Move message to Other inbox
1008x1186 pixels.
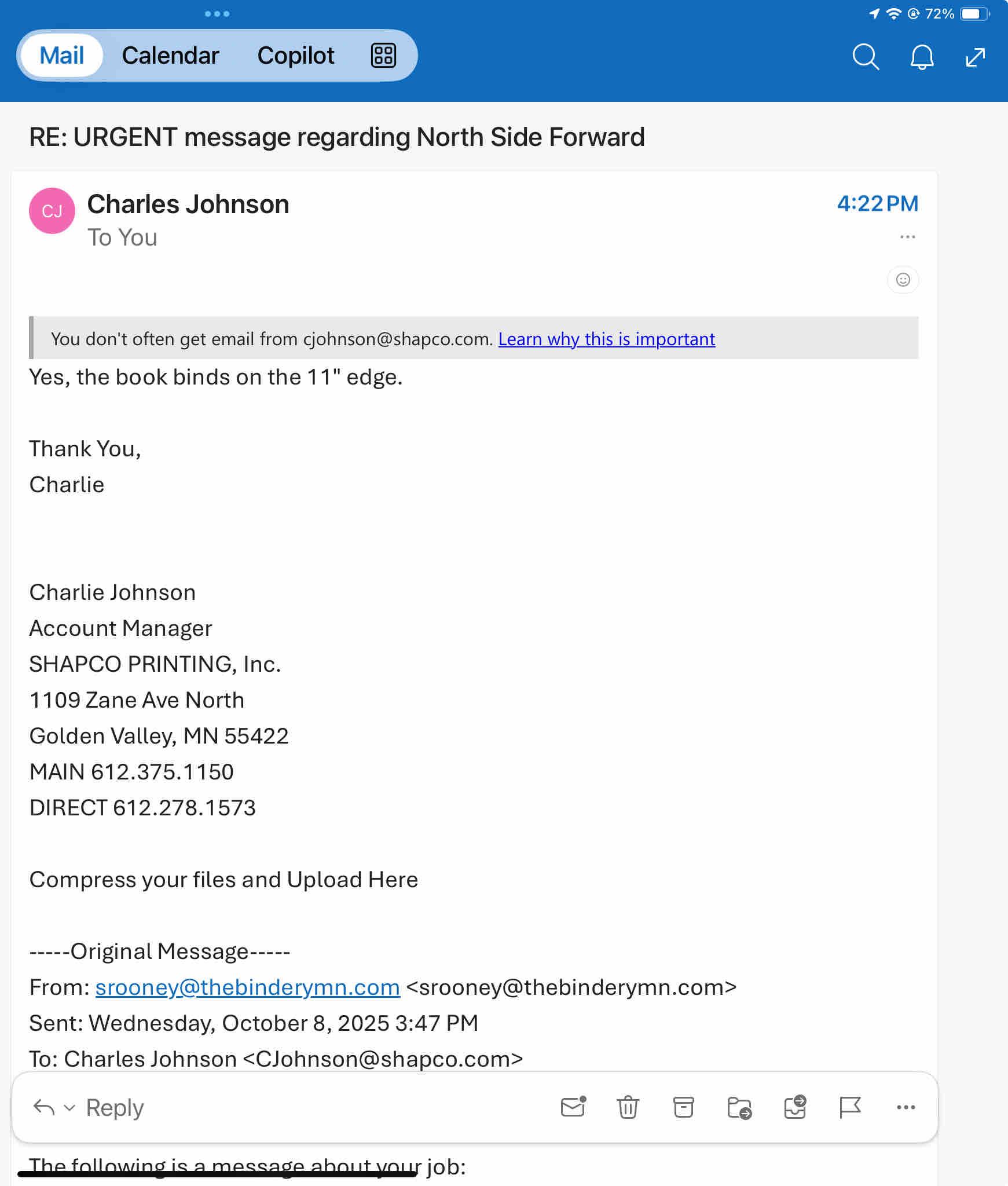tap(795, 1107)
